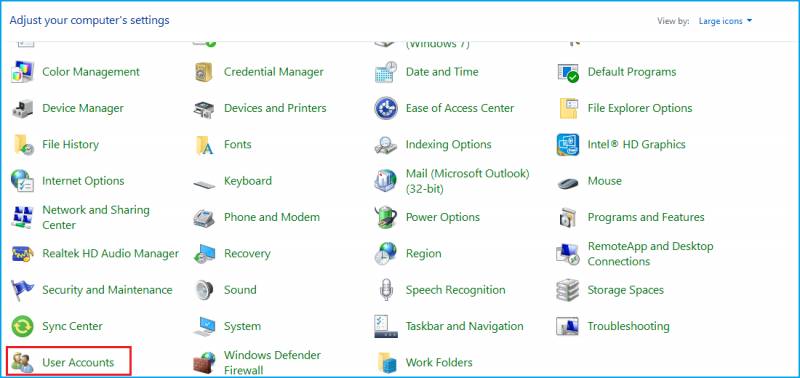Open the Network and Sharing Center link
This screenshot has width=800, height=378.
click(96, 217)
